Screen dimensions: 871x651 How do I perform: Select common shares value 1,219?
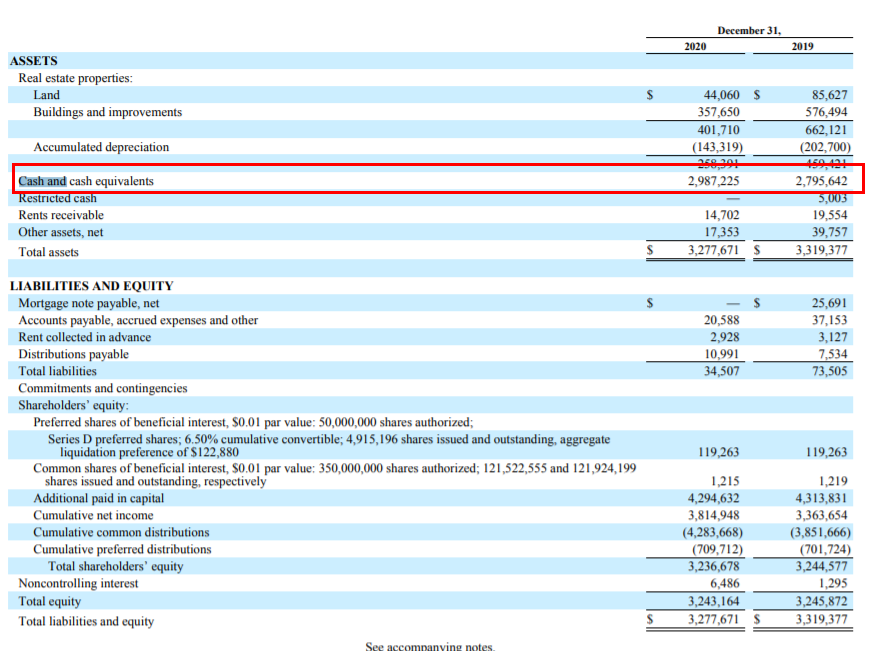(x=833, y=481)
